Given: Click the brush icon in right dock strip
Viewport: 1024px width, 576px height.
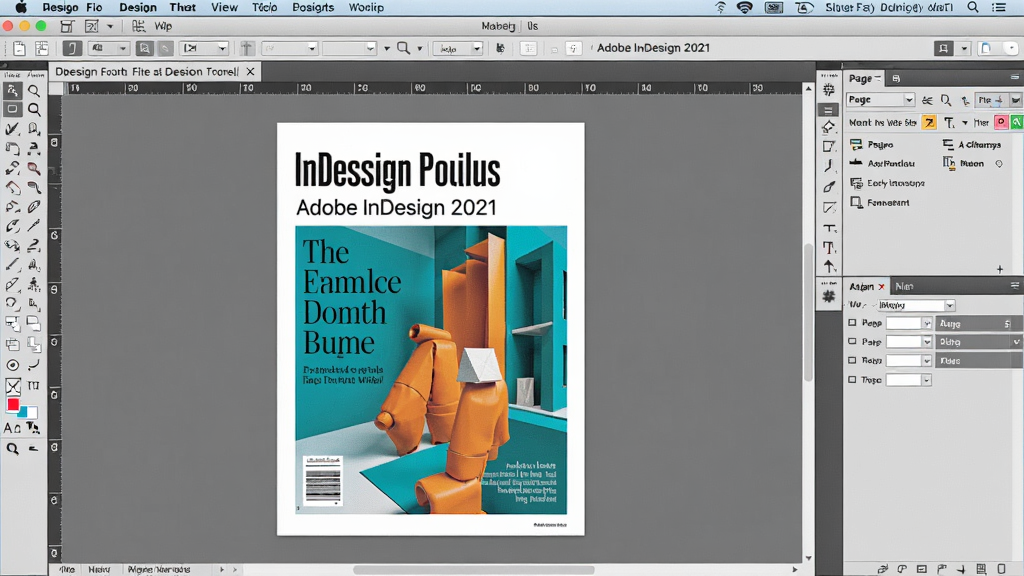Looking at the screenshot, I should coord(829,187).
